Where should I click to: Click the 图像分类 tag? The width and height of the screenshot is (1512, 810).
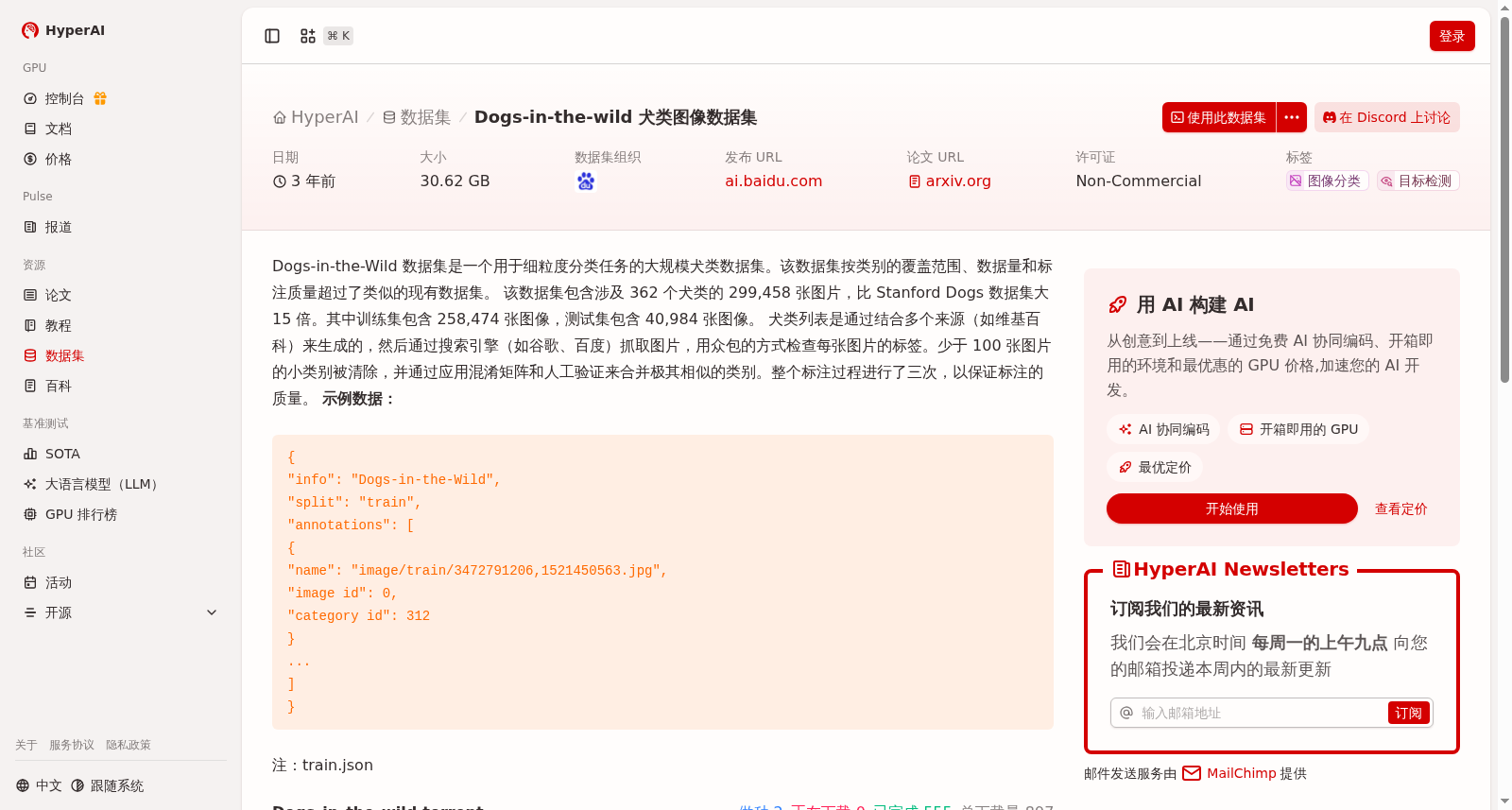1326,181
